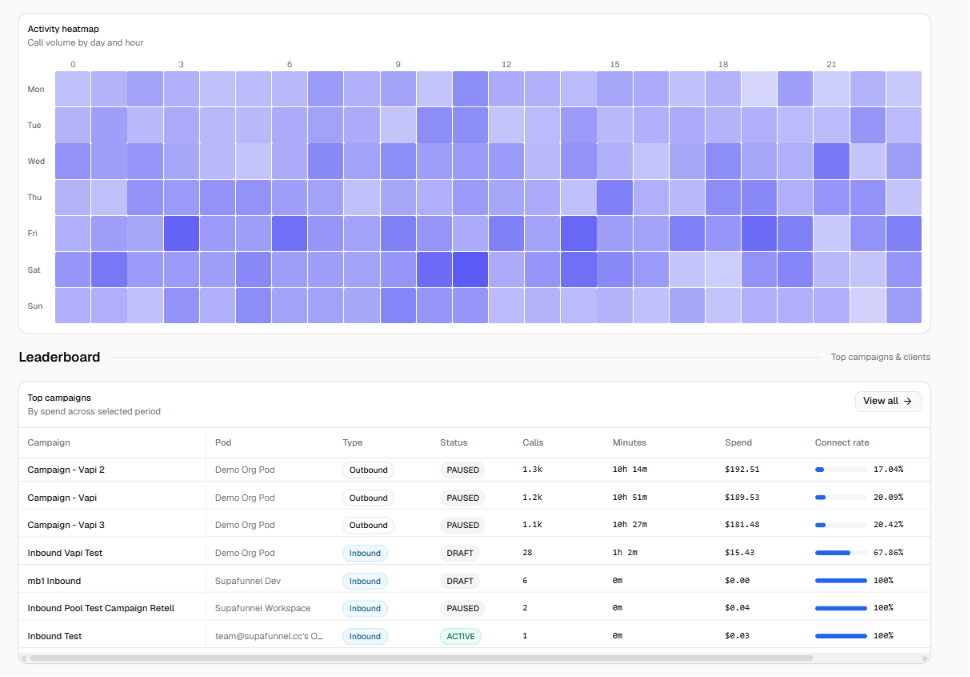The height and width of the screenshot is (677, 970).
Task: Sort by Calls column header
Action: pos(533,442)
